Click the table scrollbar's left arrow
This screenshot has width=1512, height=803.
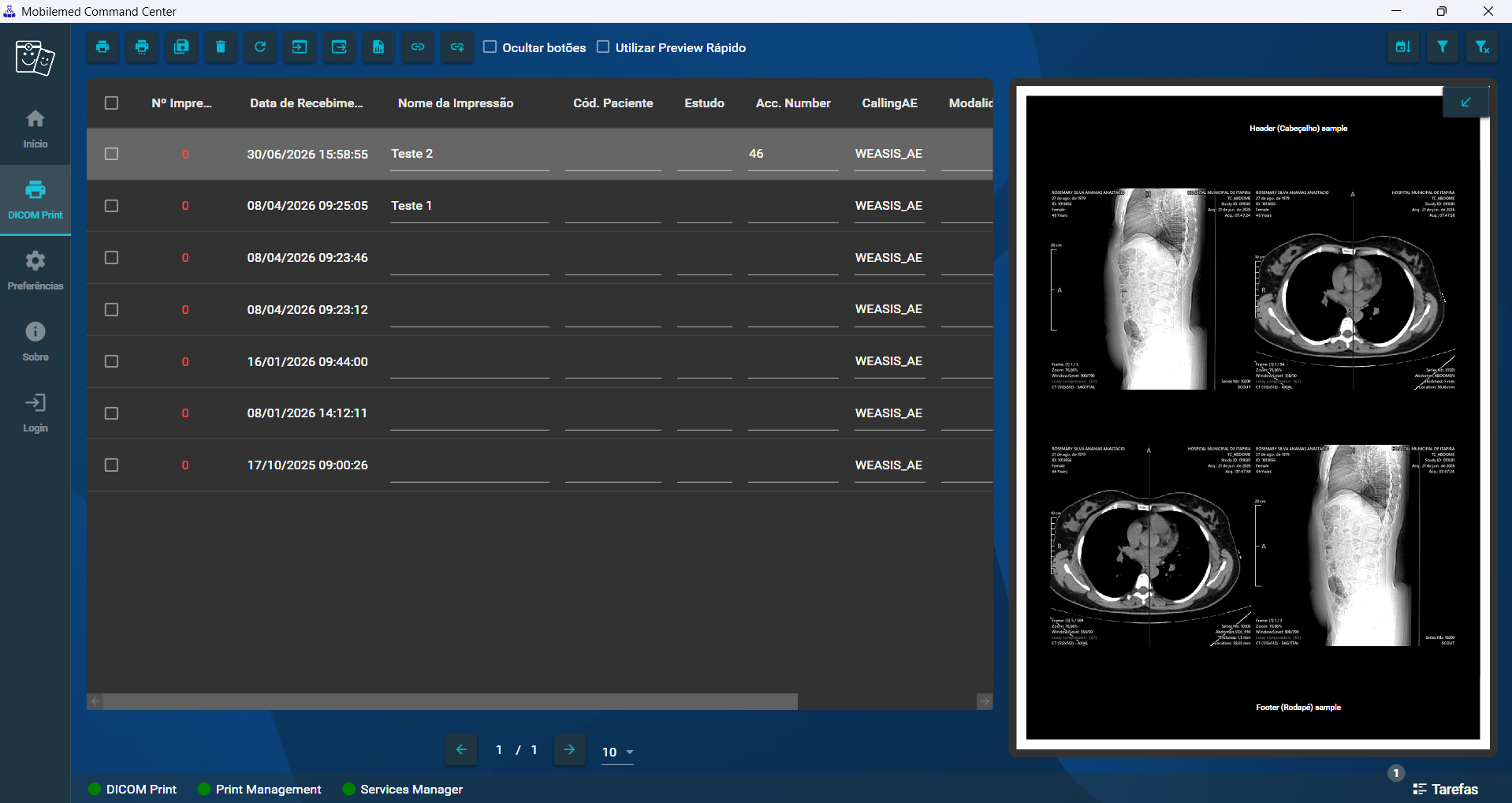tap(95, 701)
